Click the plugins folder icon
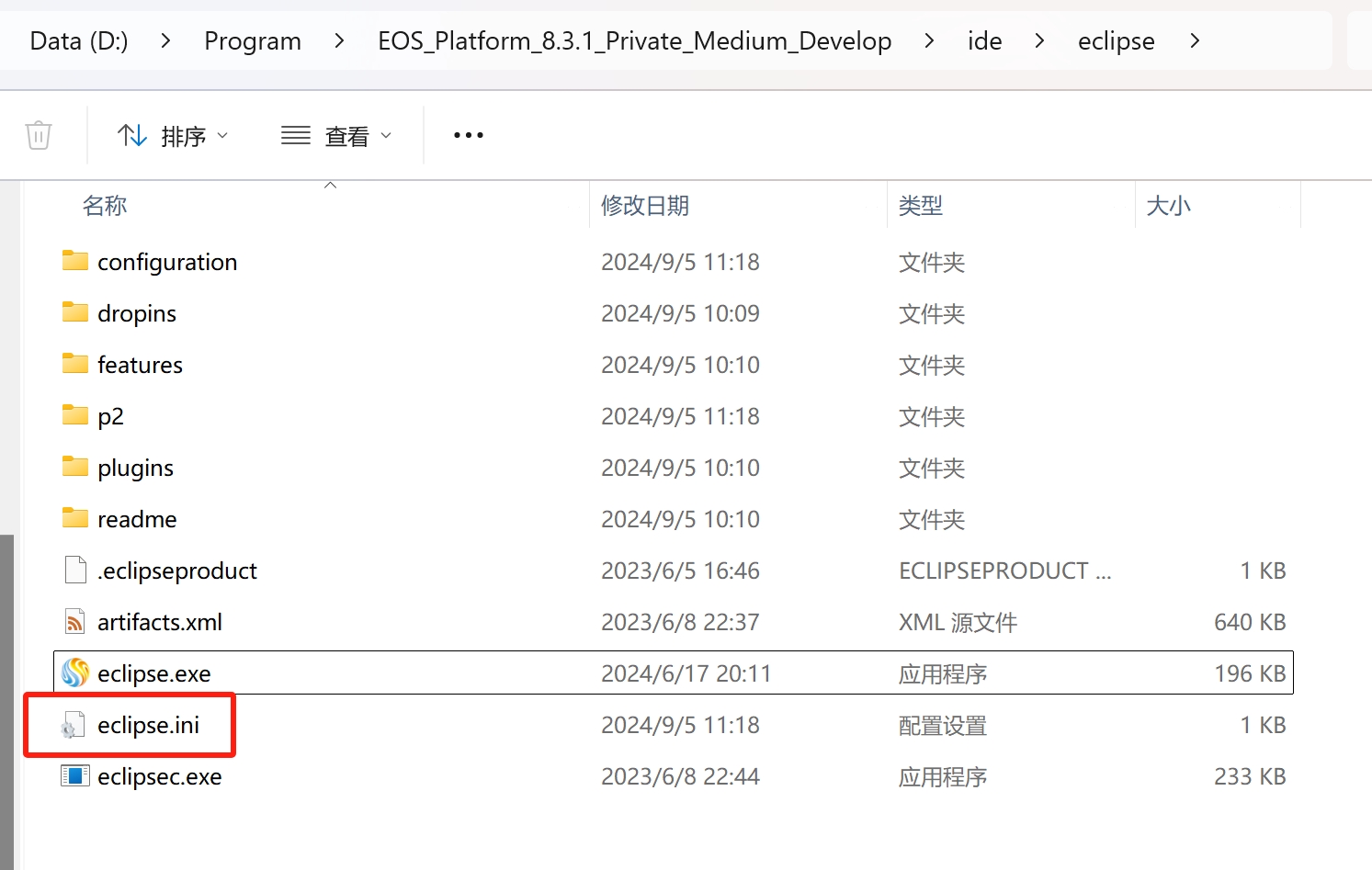 point(75,468)
